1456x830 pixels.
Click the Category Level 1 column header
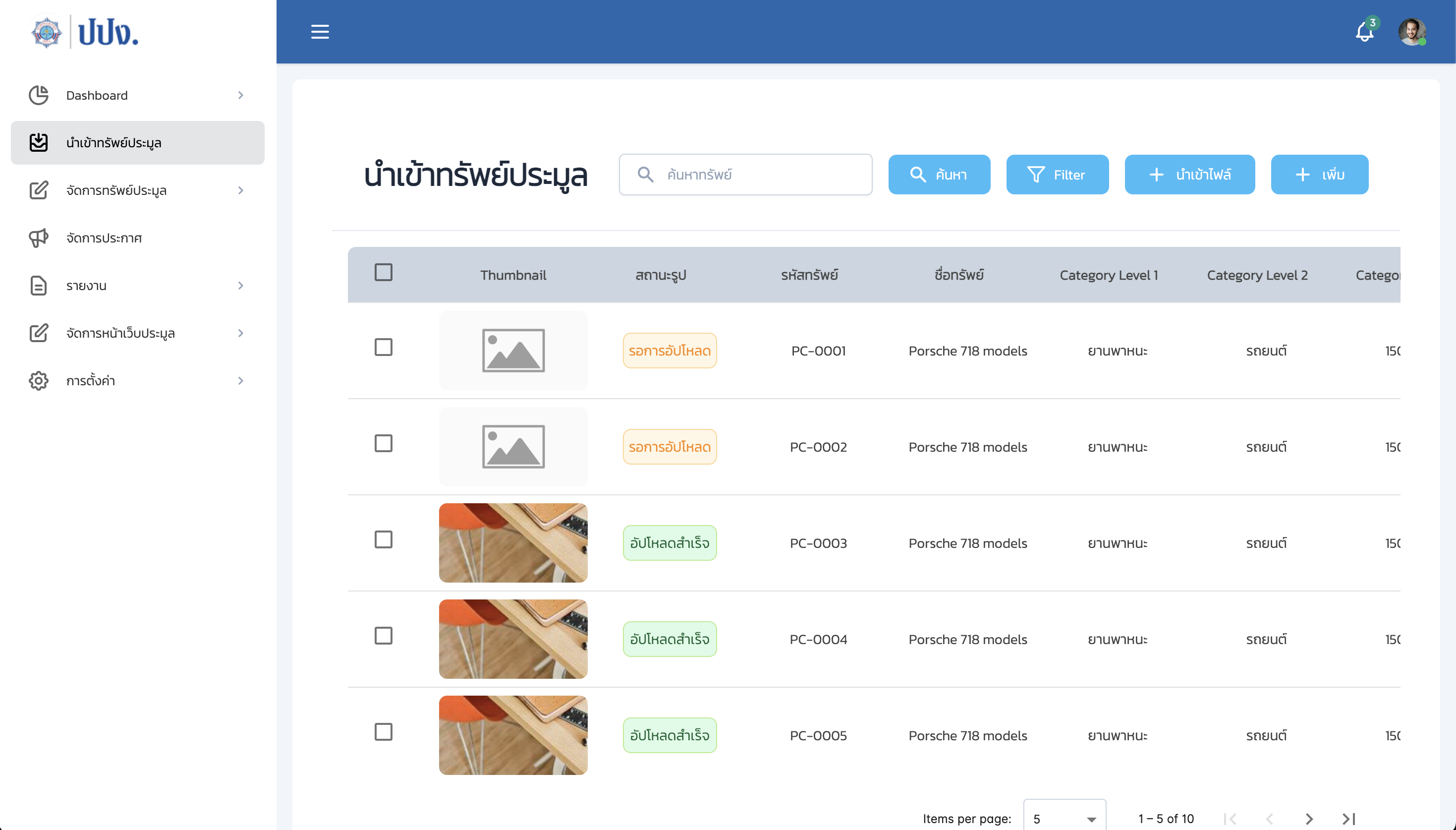(x=1109, y=275)
